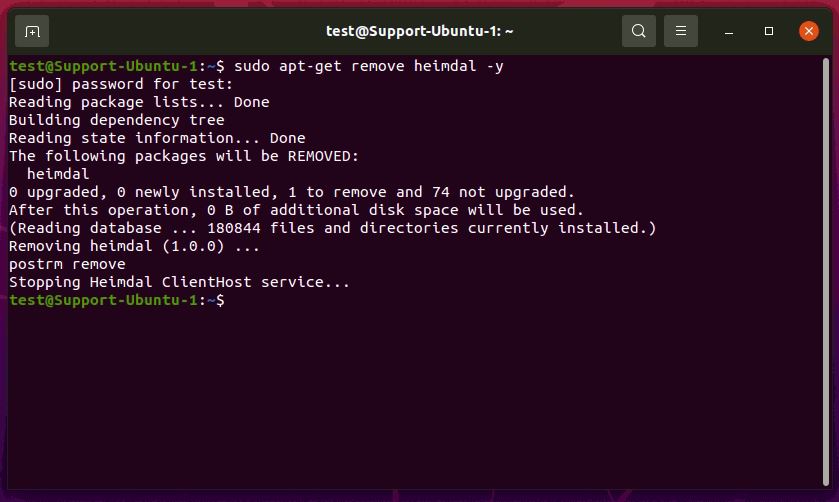Click the 'Building dependency tree' line

[117, 120]
